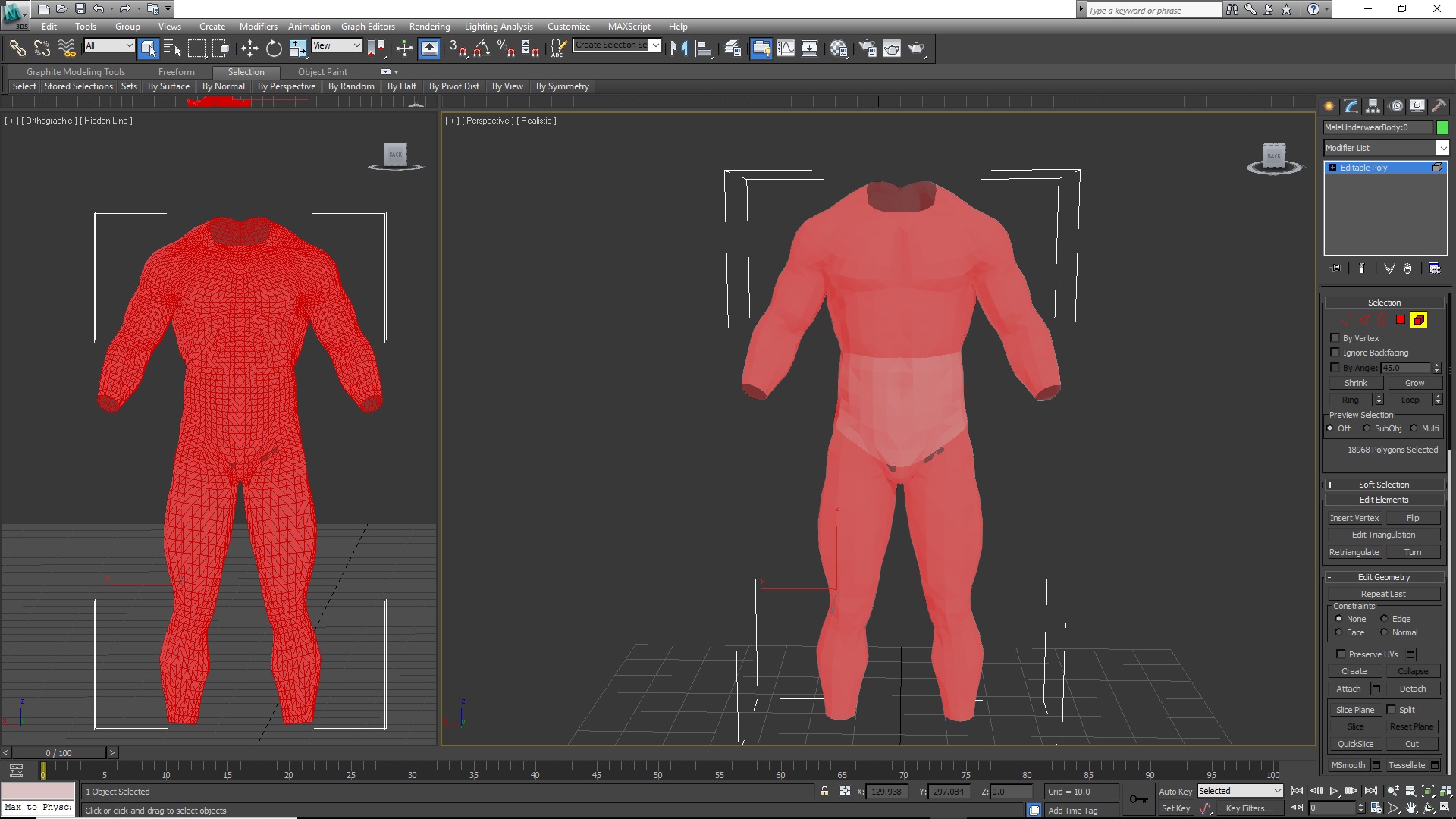
Task: Click the Play Animation button
Action: (x=1334, y=791)
